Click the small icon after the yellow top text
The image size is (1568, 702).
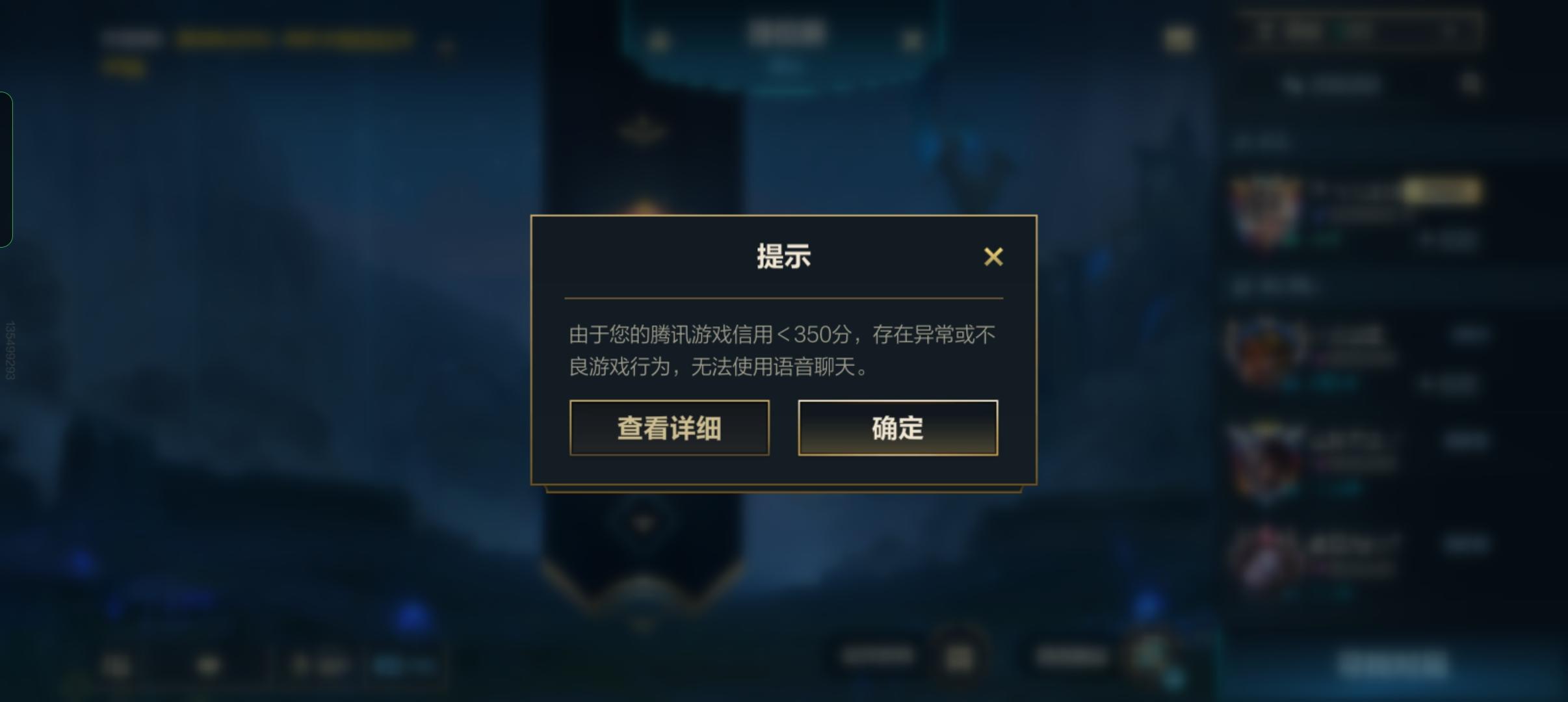[446, 47]
